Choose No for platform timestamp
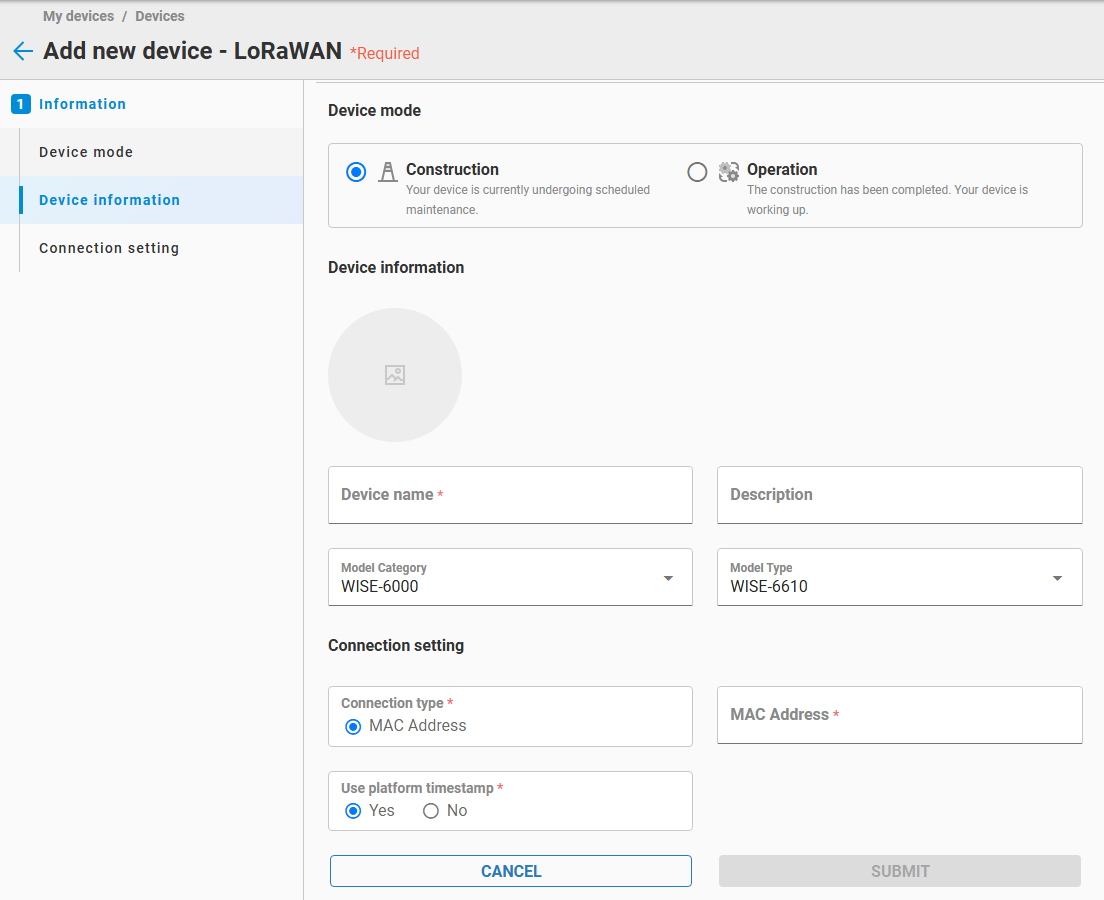The image size is (1104, 900). click(x=431, y=811)
